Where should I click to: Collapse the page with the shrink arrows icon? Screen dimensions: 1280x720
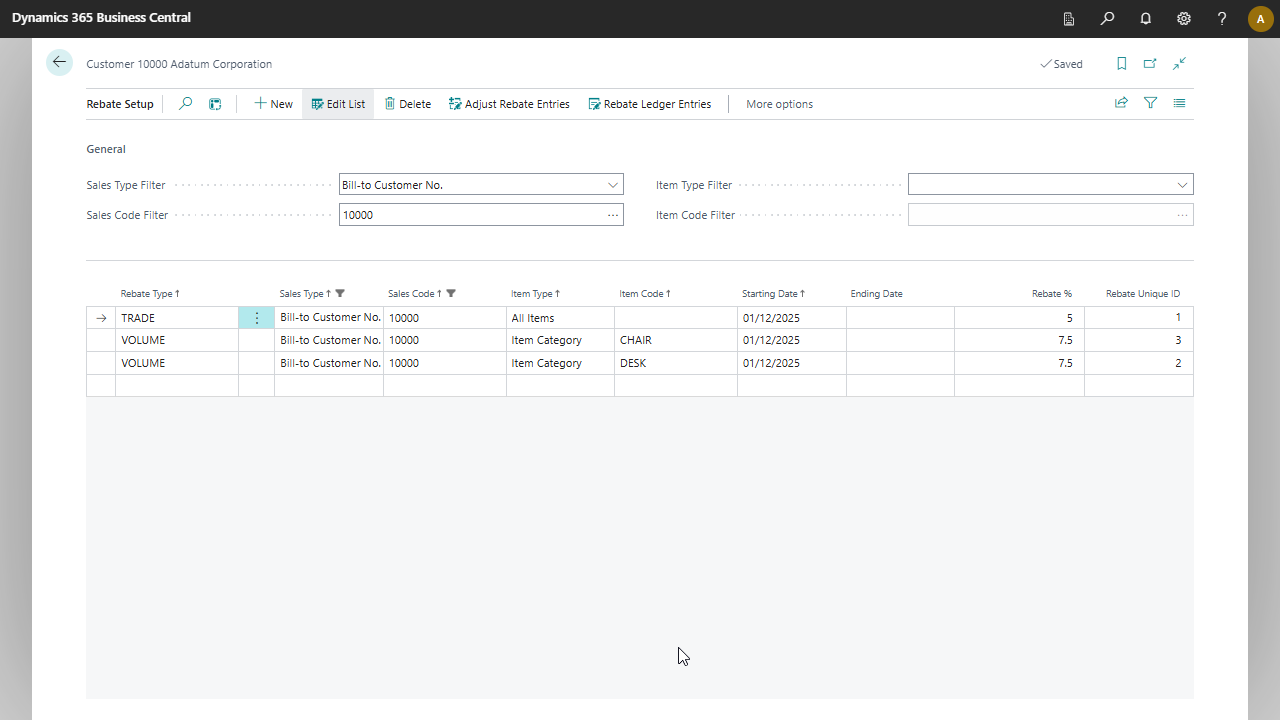(1179, 63)
